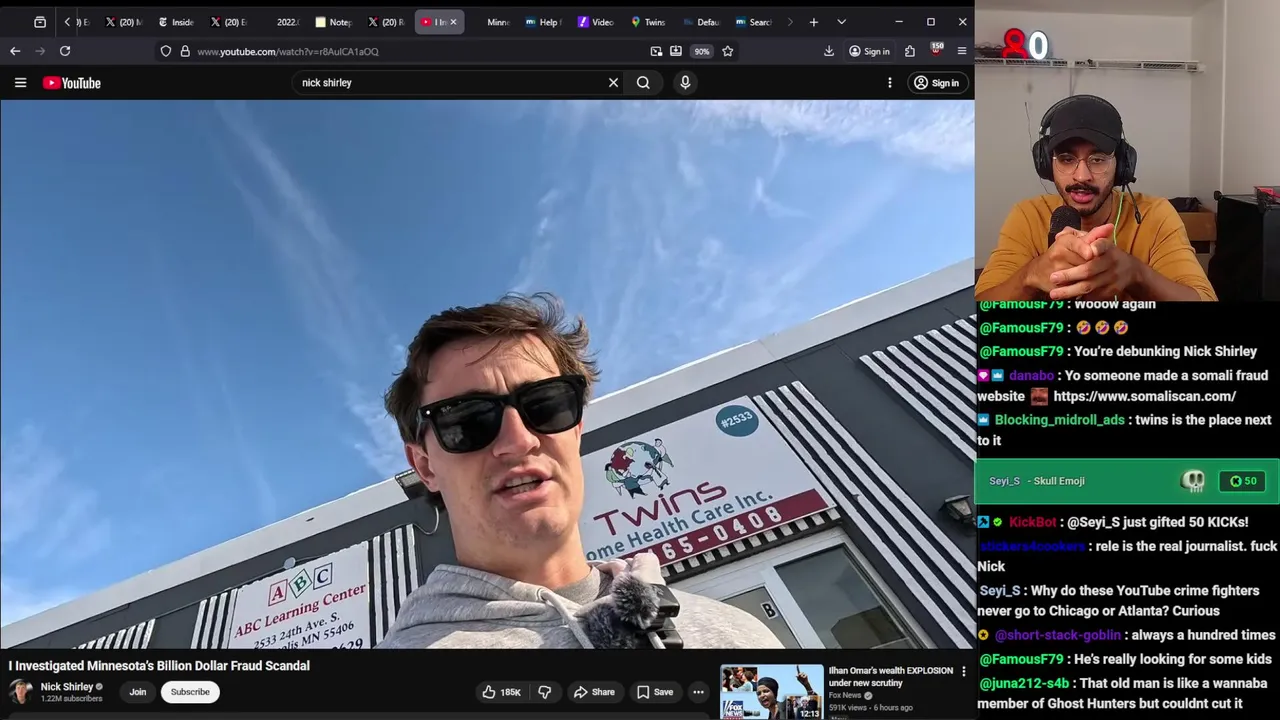Go to the YouTube home logo
This screenshot has width=1280, height=720.
click(x=72, y=83)
